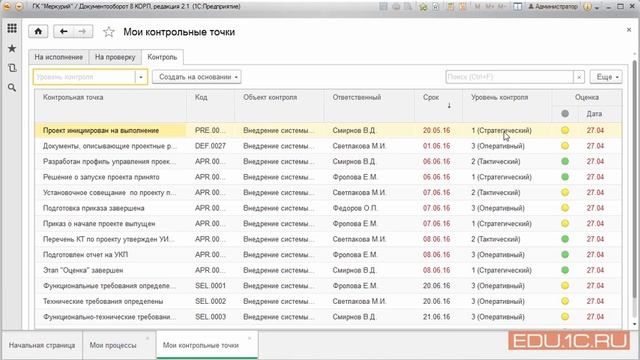Select row Документы, описывающие проектные р...

tap(329, 146)
